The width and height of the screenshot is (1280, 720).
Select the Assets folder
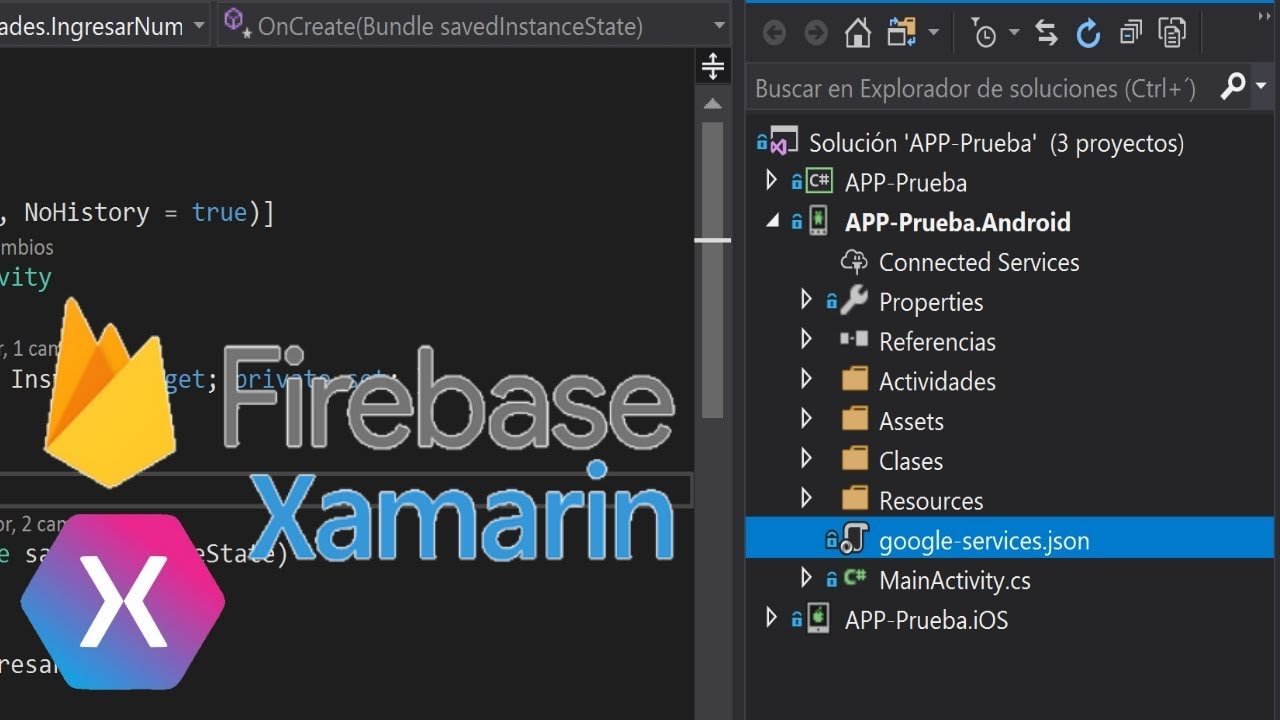pos(911,421)
